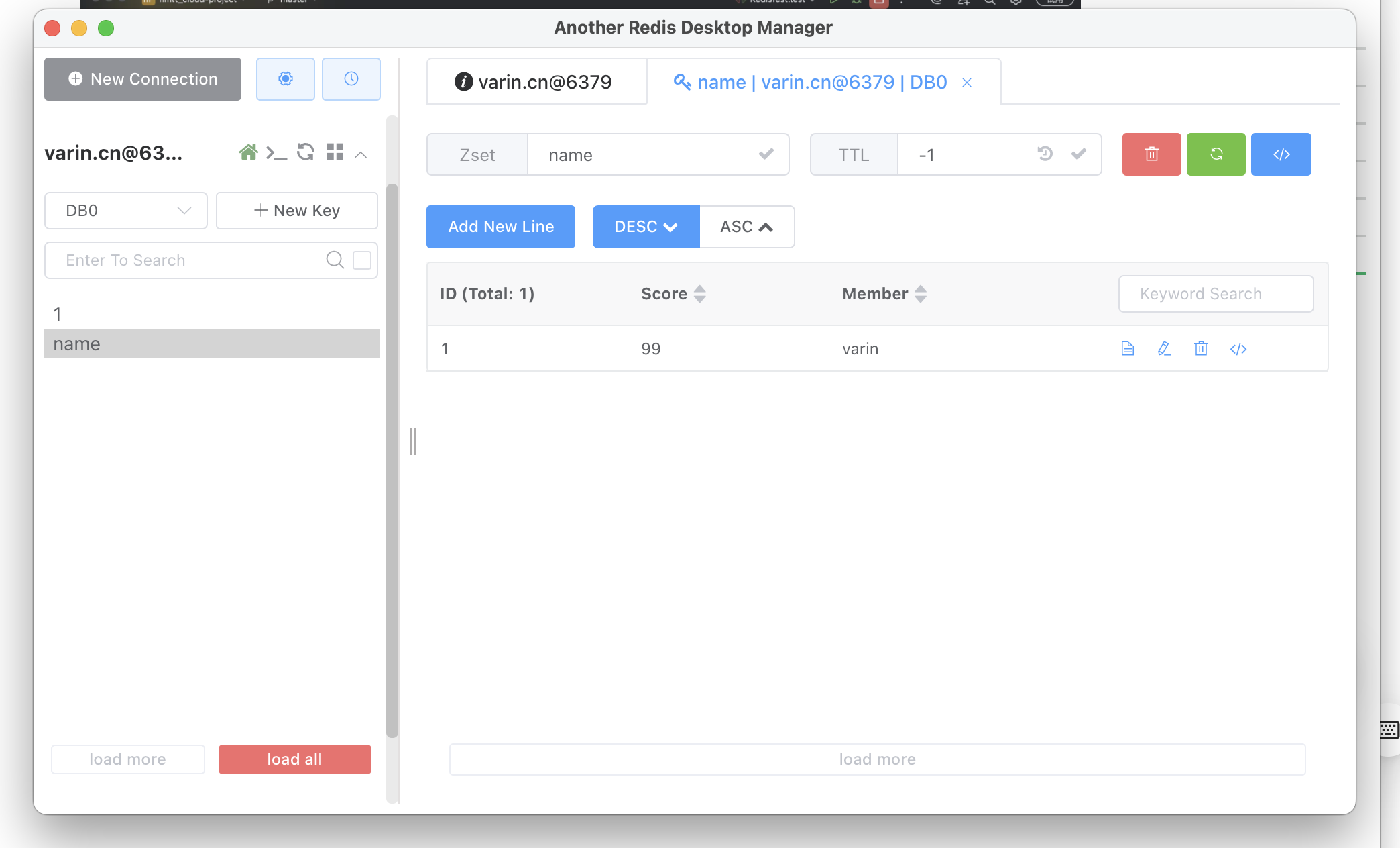Open the settings gear button

285,79
